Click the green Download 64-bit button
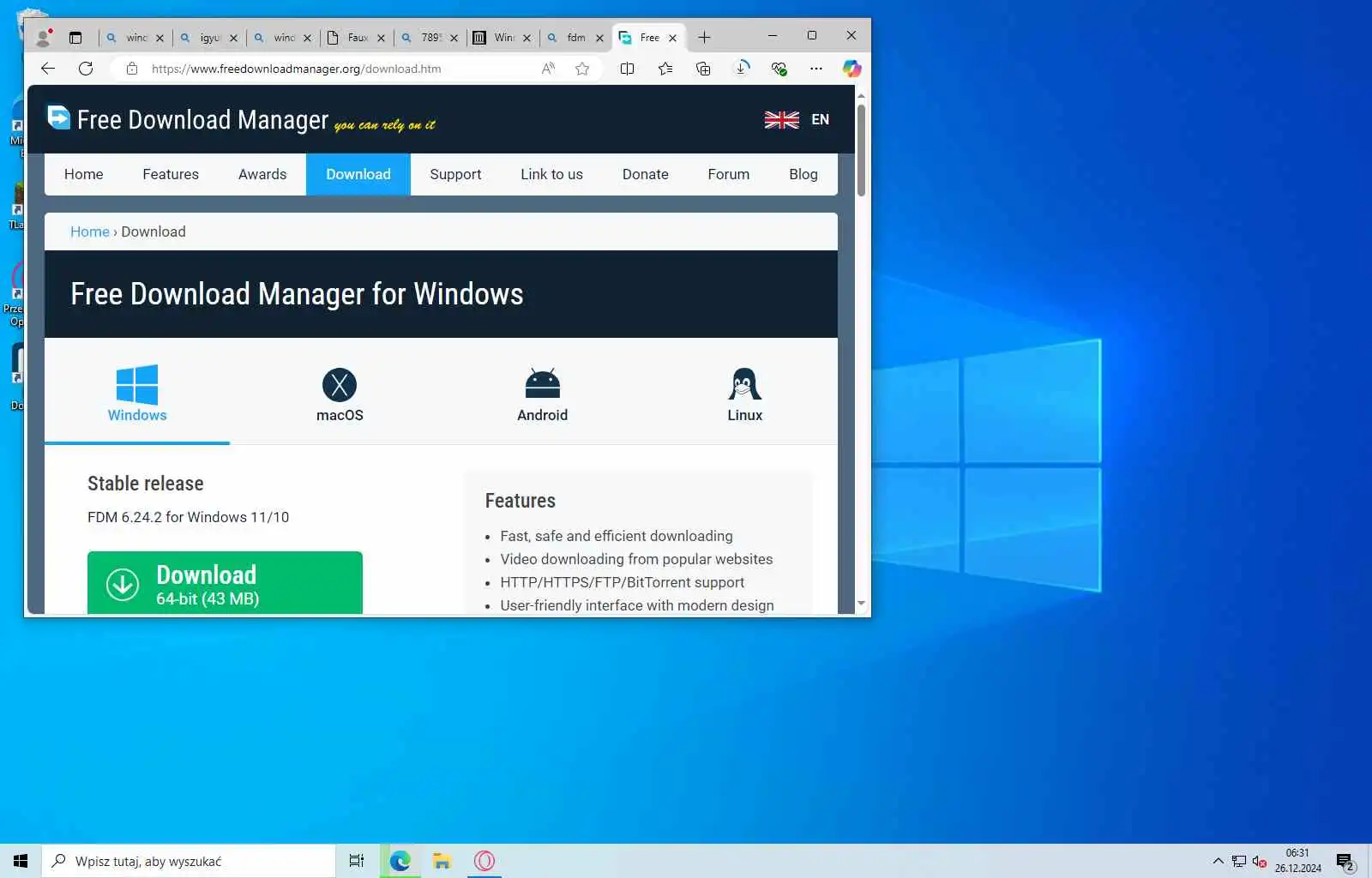1372x878 pixels. pyautogui.click(x=225, y=583)
